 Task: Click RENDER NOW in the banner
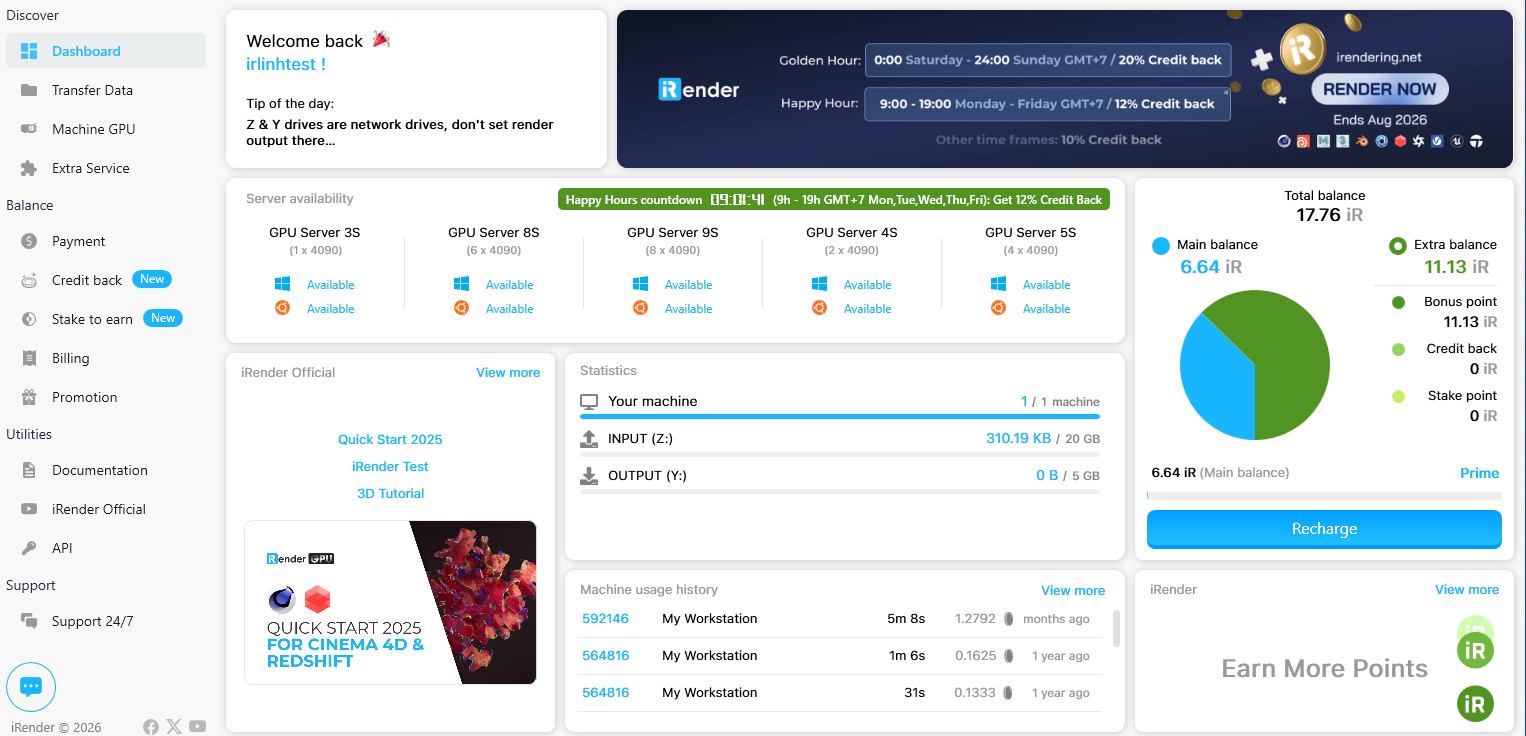[x=1379, y=89]
